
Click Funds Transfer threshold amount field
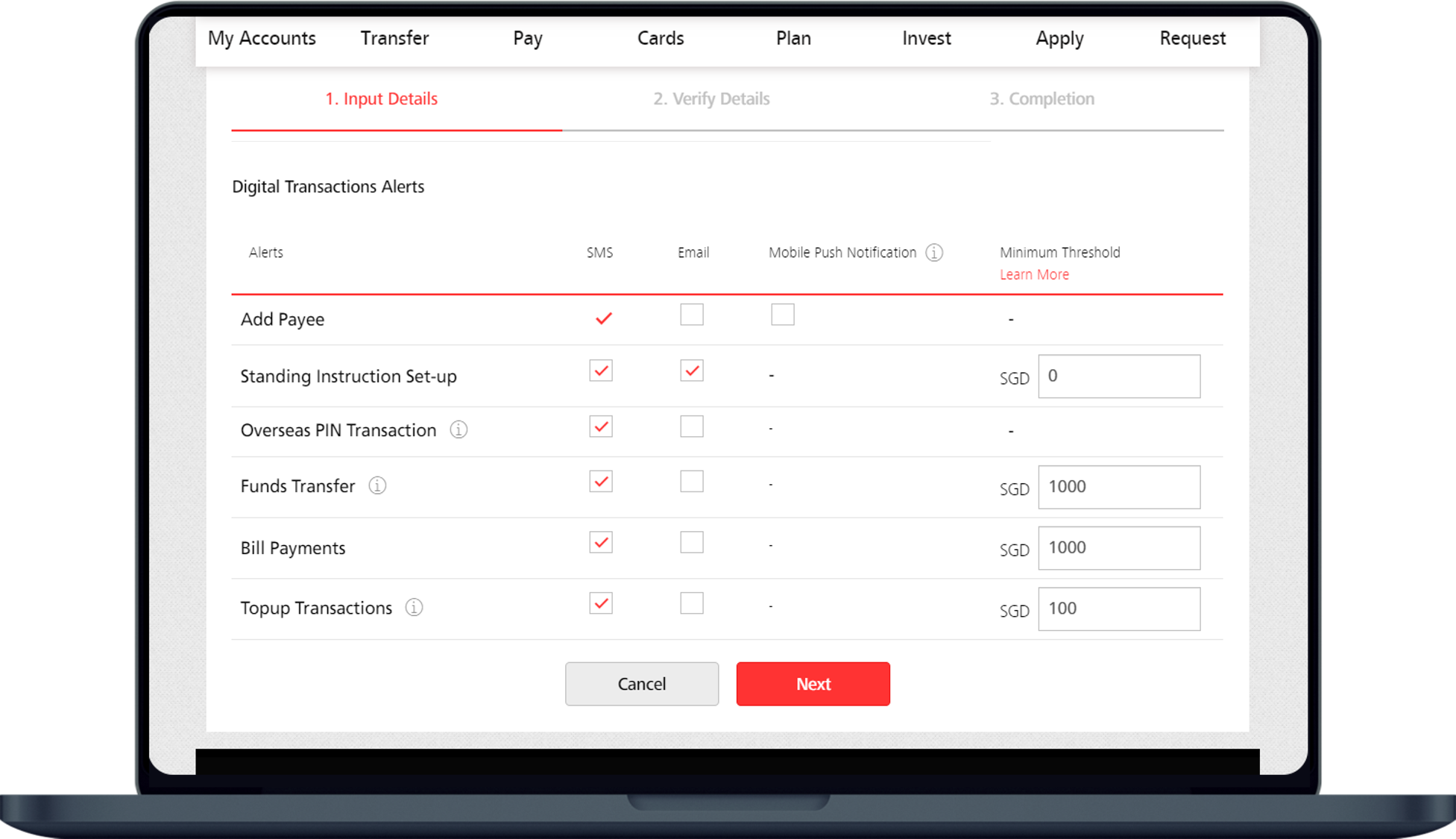1119,487
